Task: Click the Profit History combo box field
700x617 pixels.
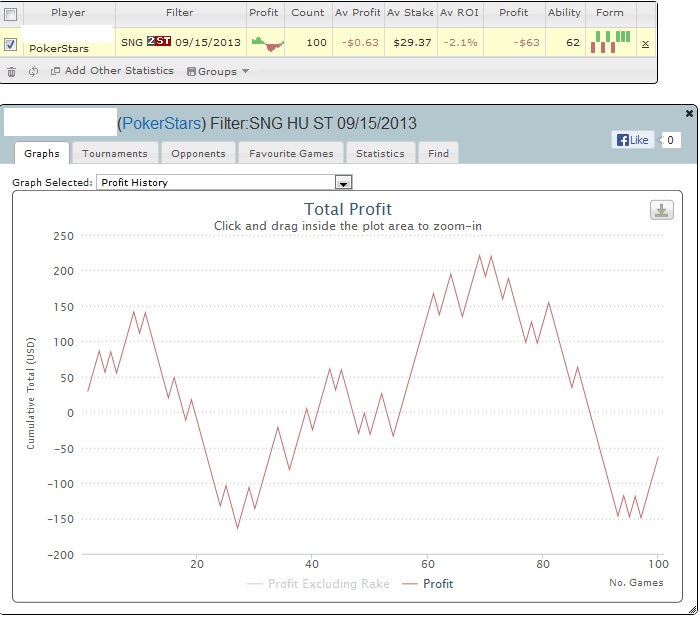Action: [x=224, y=182]
